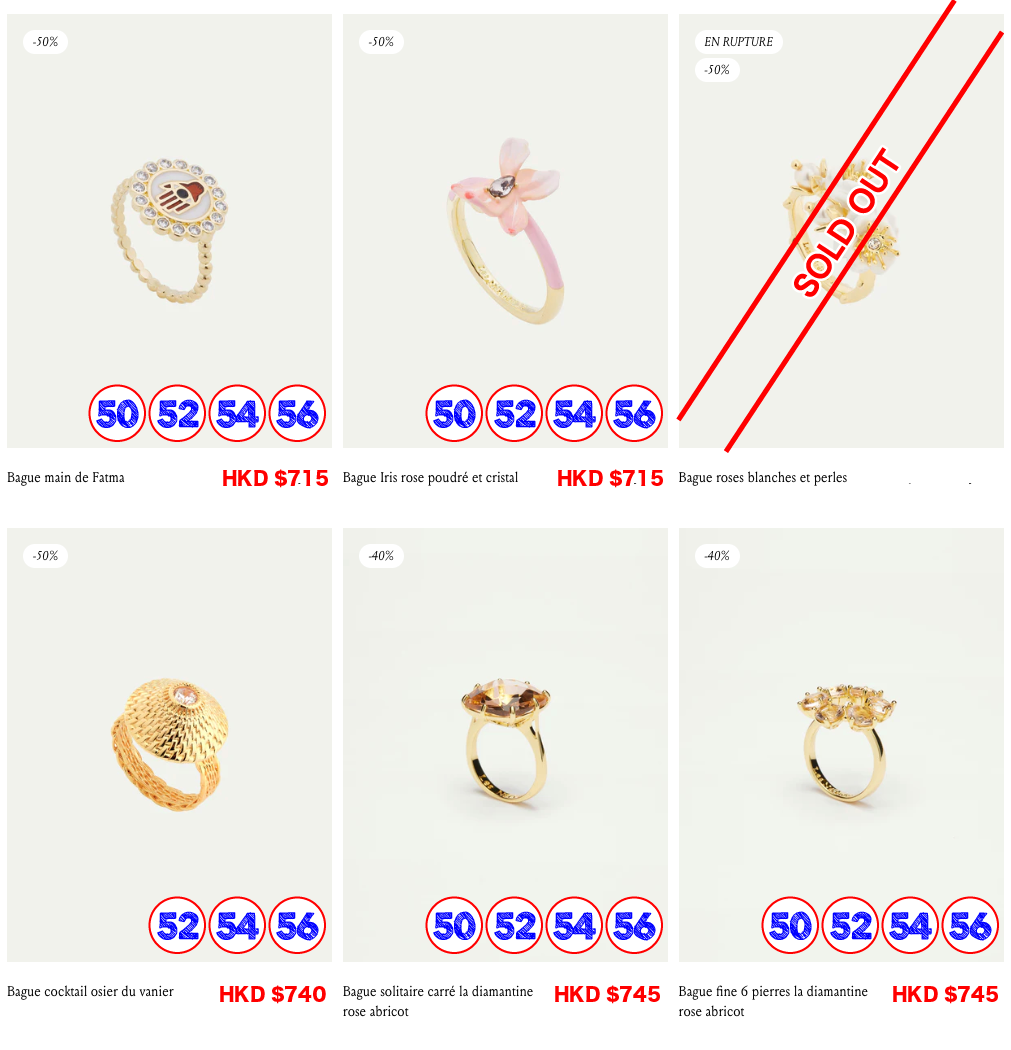Viewport: 1011px width, 1050px height.
Task: View the pink Iris flower ring photo
Action: [x=506, y=231]
